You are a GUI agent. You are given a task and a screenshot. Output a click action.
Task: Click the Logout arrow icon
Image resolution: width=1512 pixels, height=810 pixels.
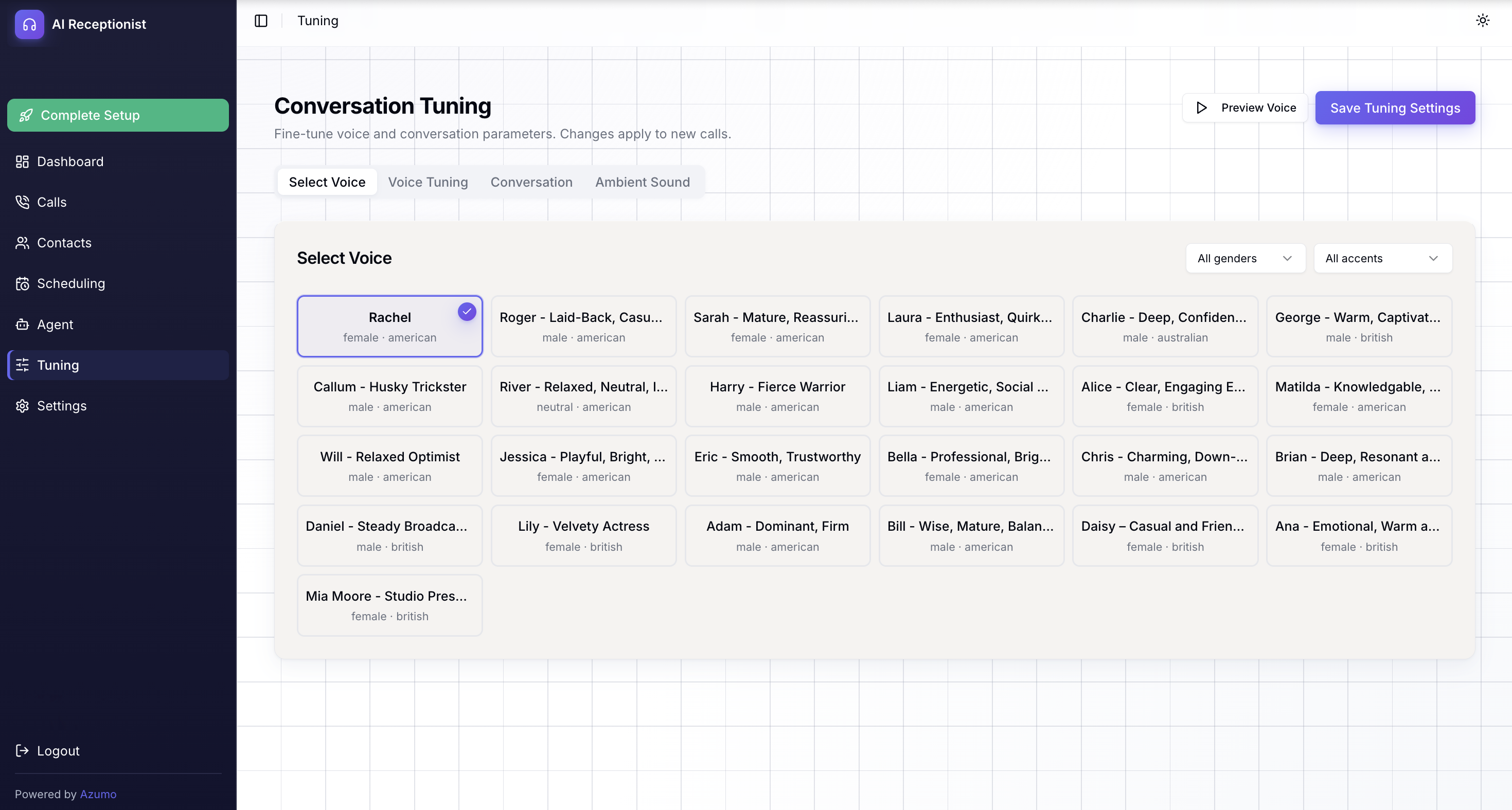[x=22, y=751]
